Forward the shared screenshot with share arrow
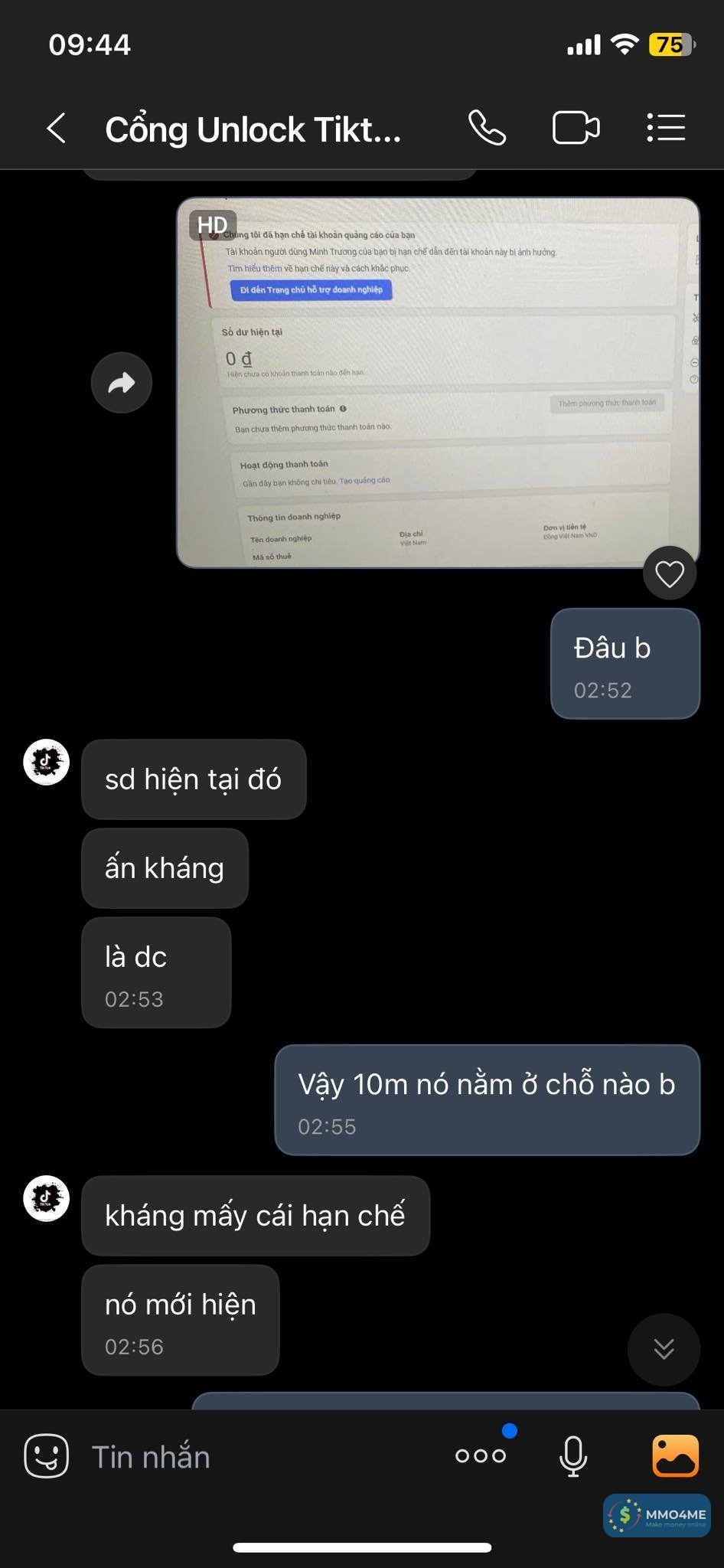This screenshot has width=724, height=1568. [122, 383]
